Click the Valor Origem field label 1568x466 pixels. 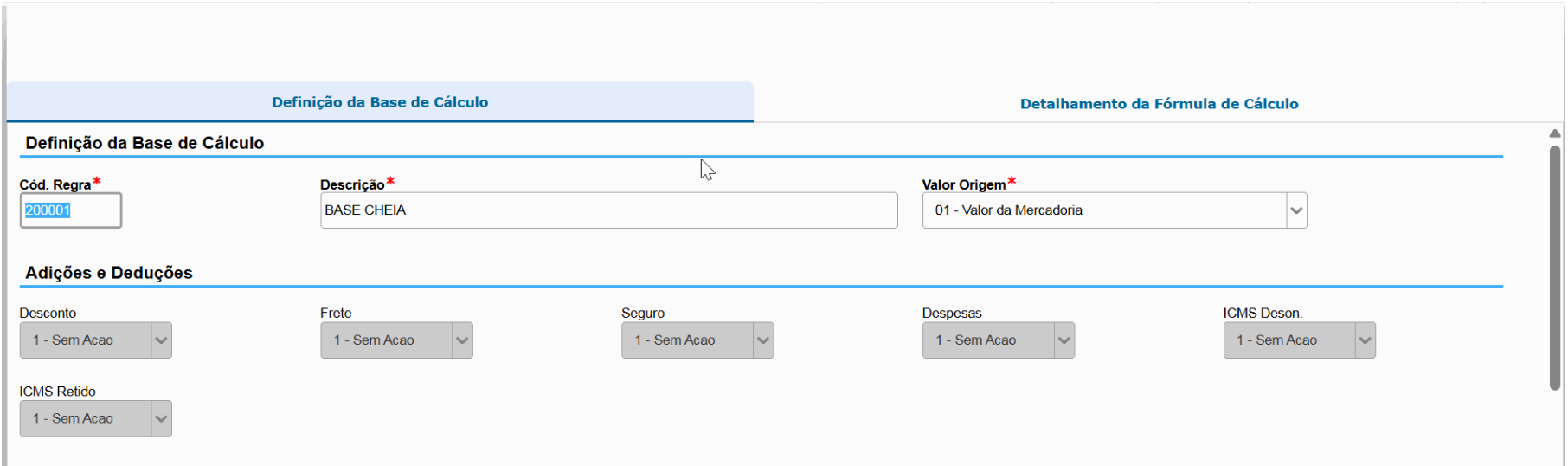click(x=963, y=184)
